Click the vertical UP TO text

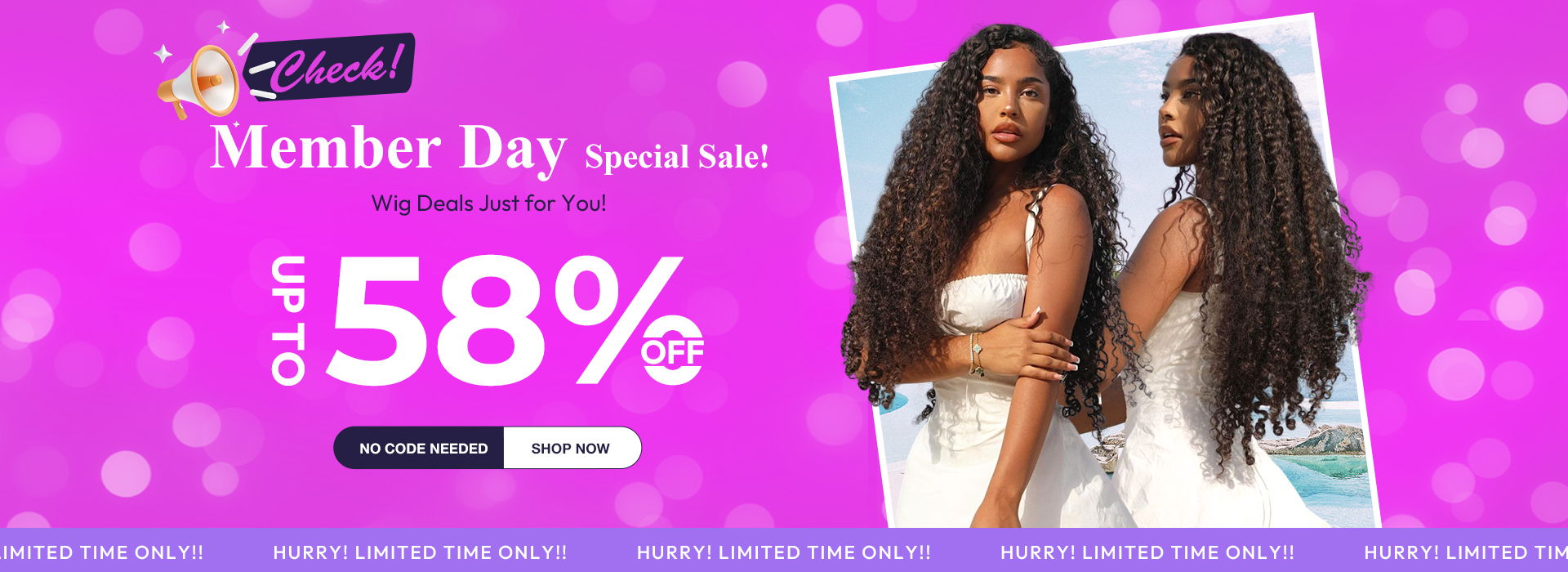(288, 320)
